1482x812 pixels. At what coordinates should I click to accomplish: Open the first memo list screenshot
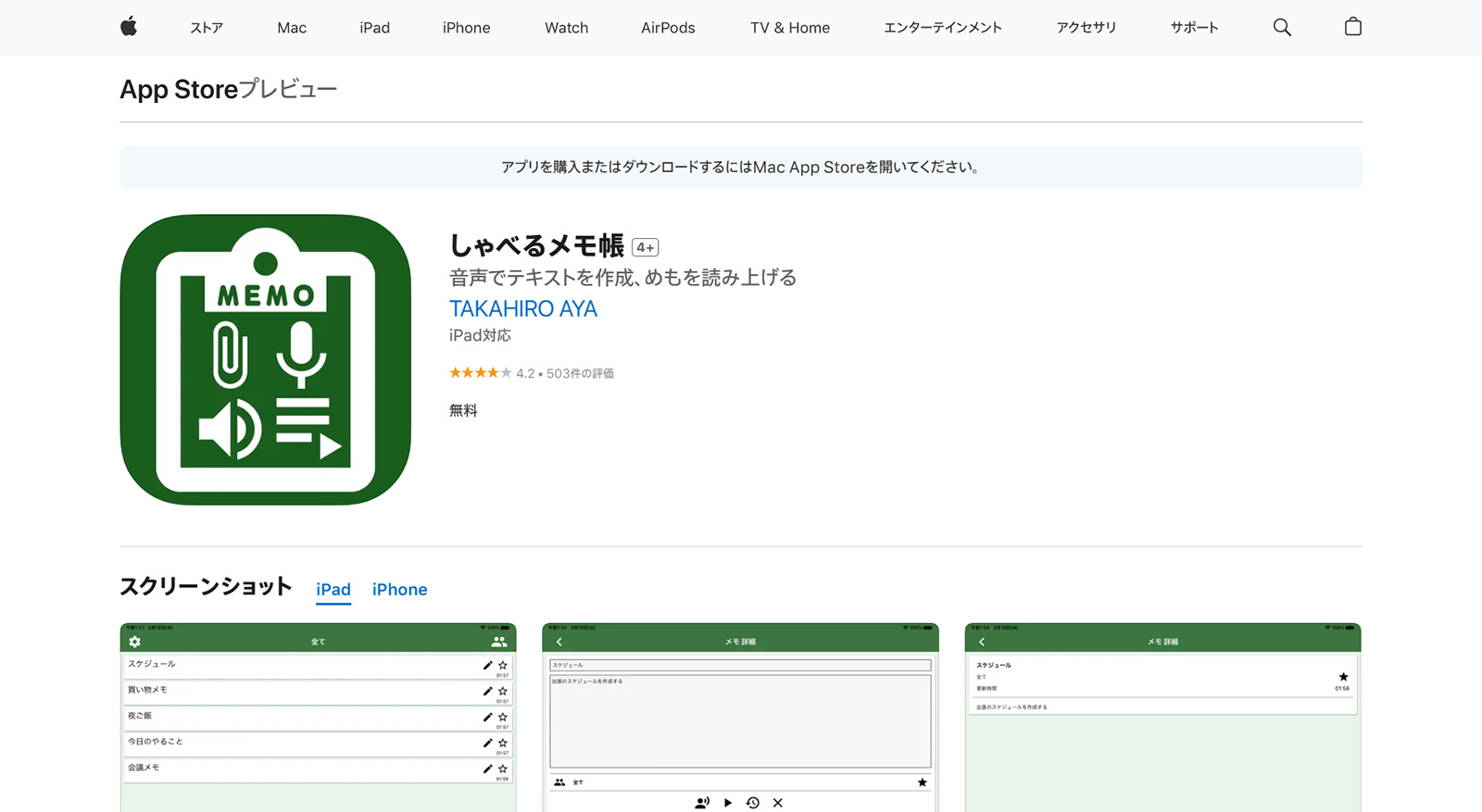(x=318, y=718)
